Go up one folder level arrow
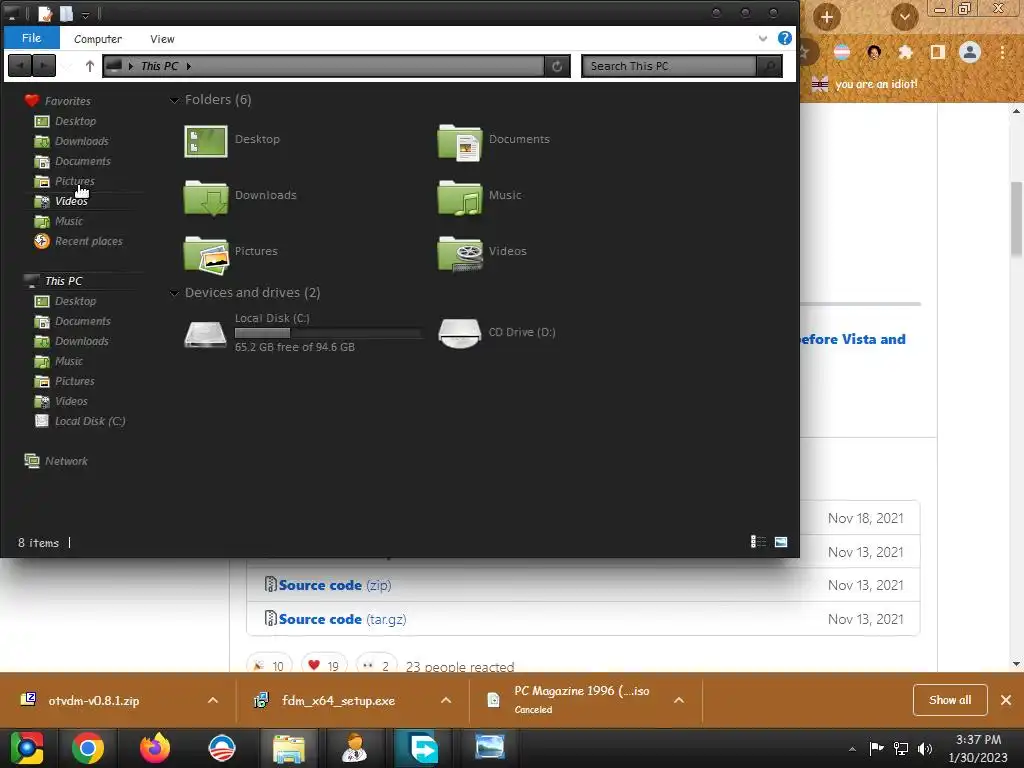Screen dimensions: 1024x768 point(89,66)
